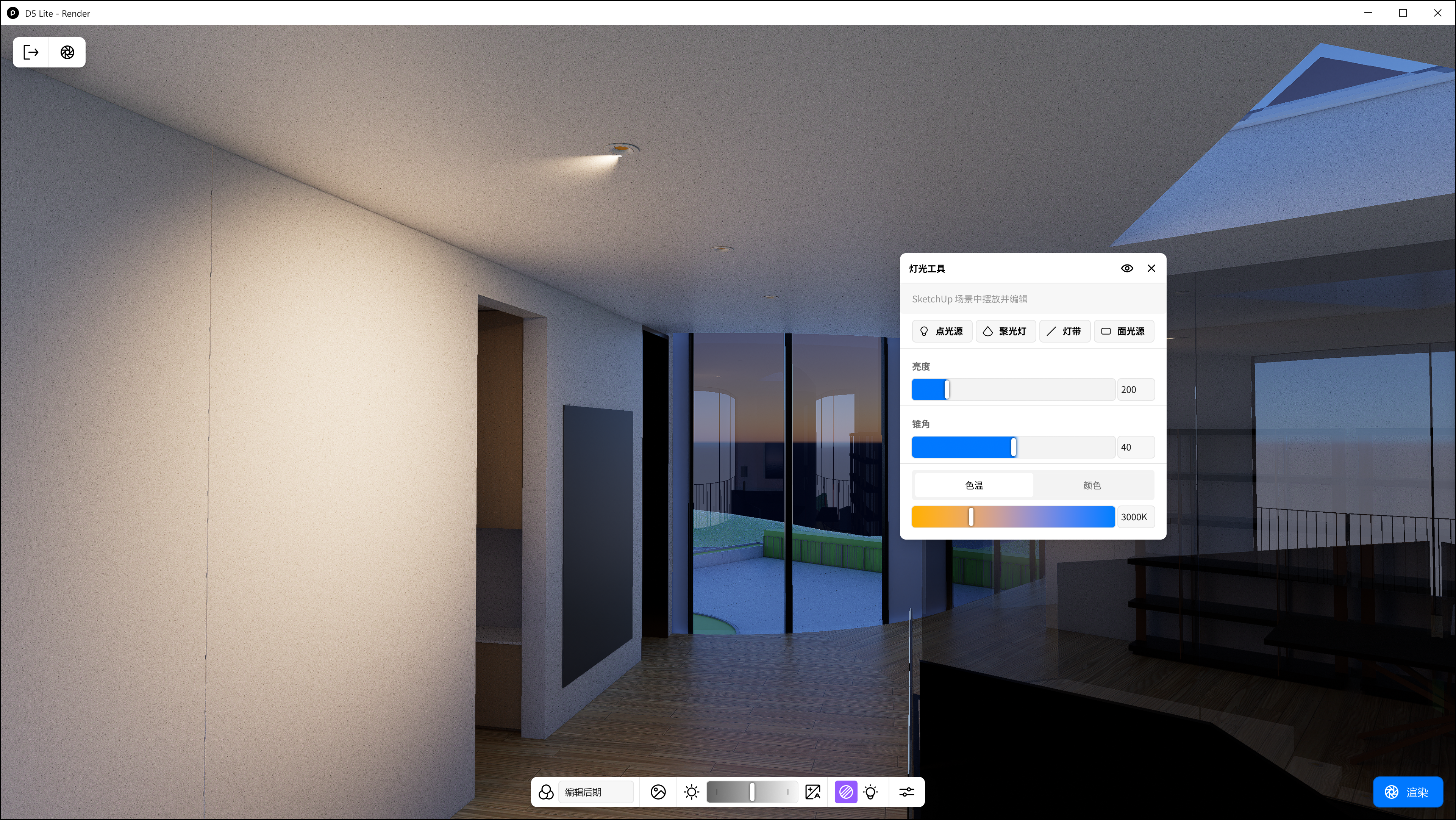Open the three-circles effects icon in the bottom toolbar
Image resolution: width=1456 pixels, height=820 pixels.
point(546,792)
